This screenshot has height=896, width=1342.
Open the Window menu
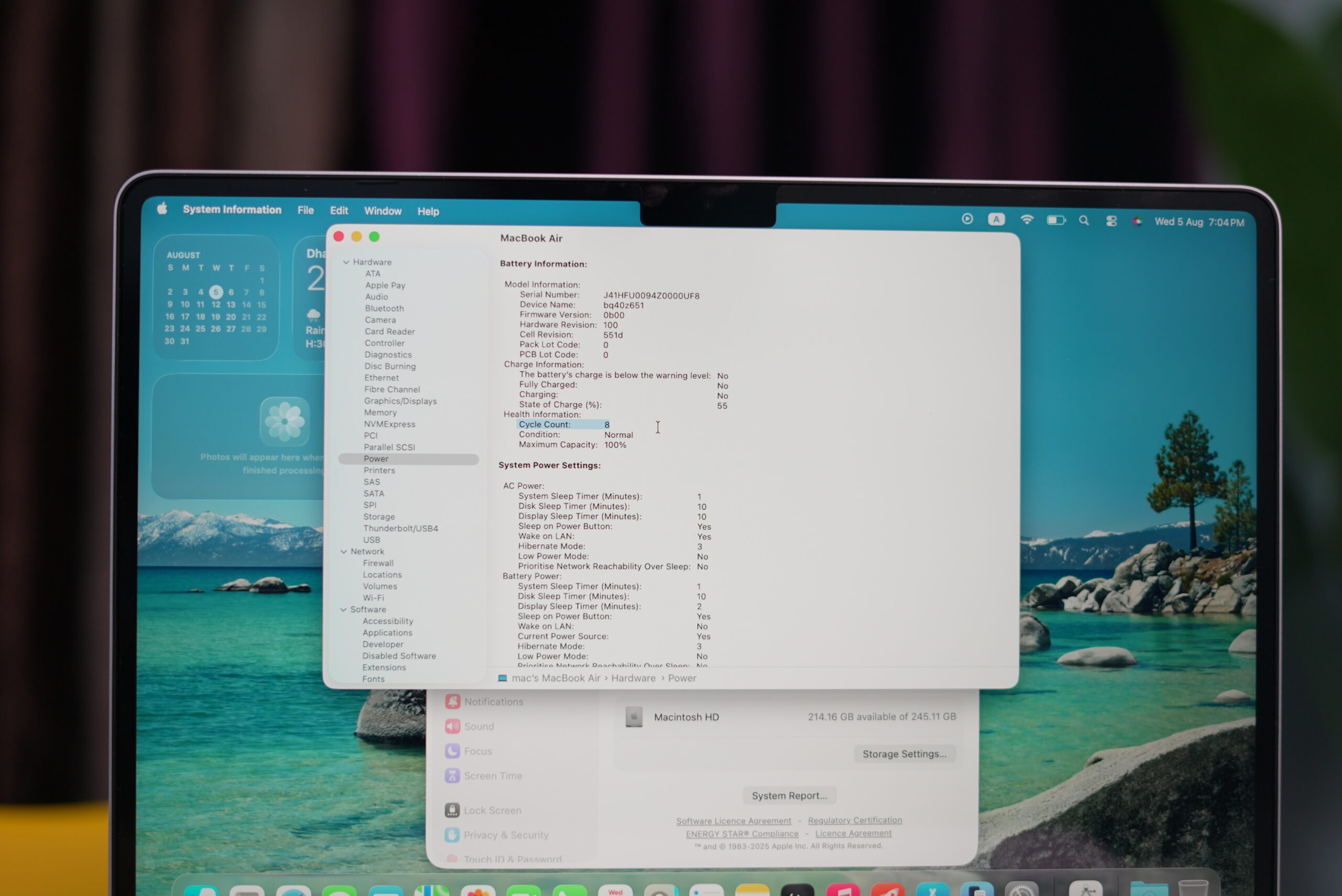383,211
